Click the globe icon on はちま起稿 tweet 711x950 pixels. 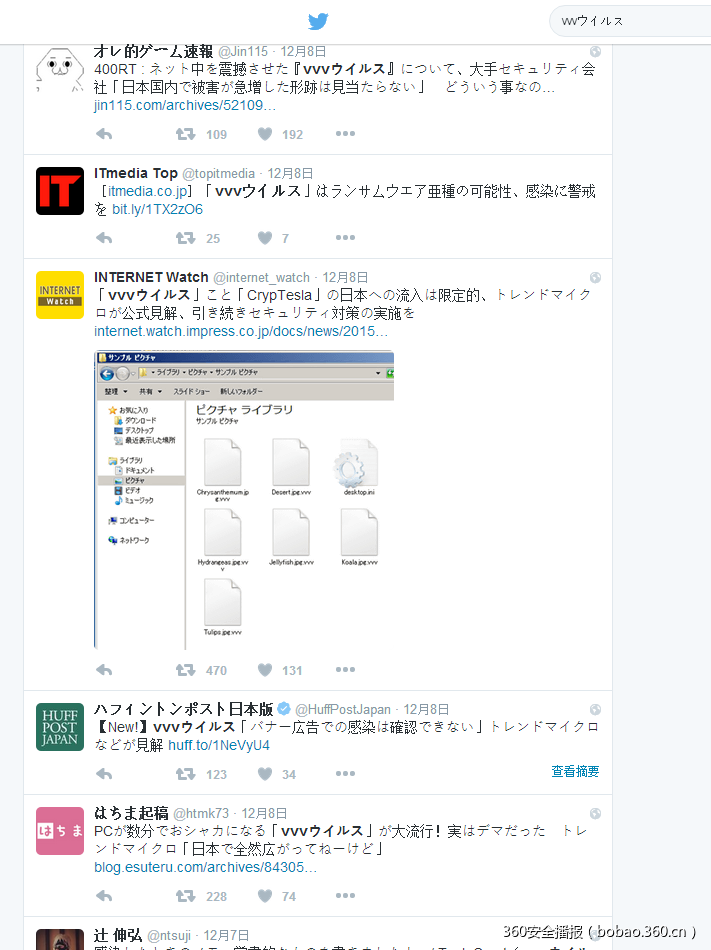pos(595,814)
